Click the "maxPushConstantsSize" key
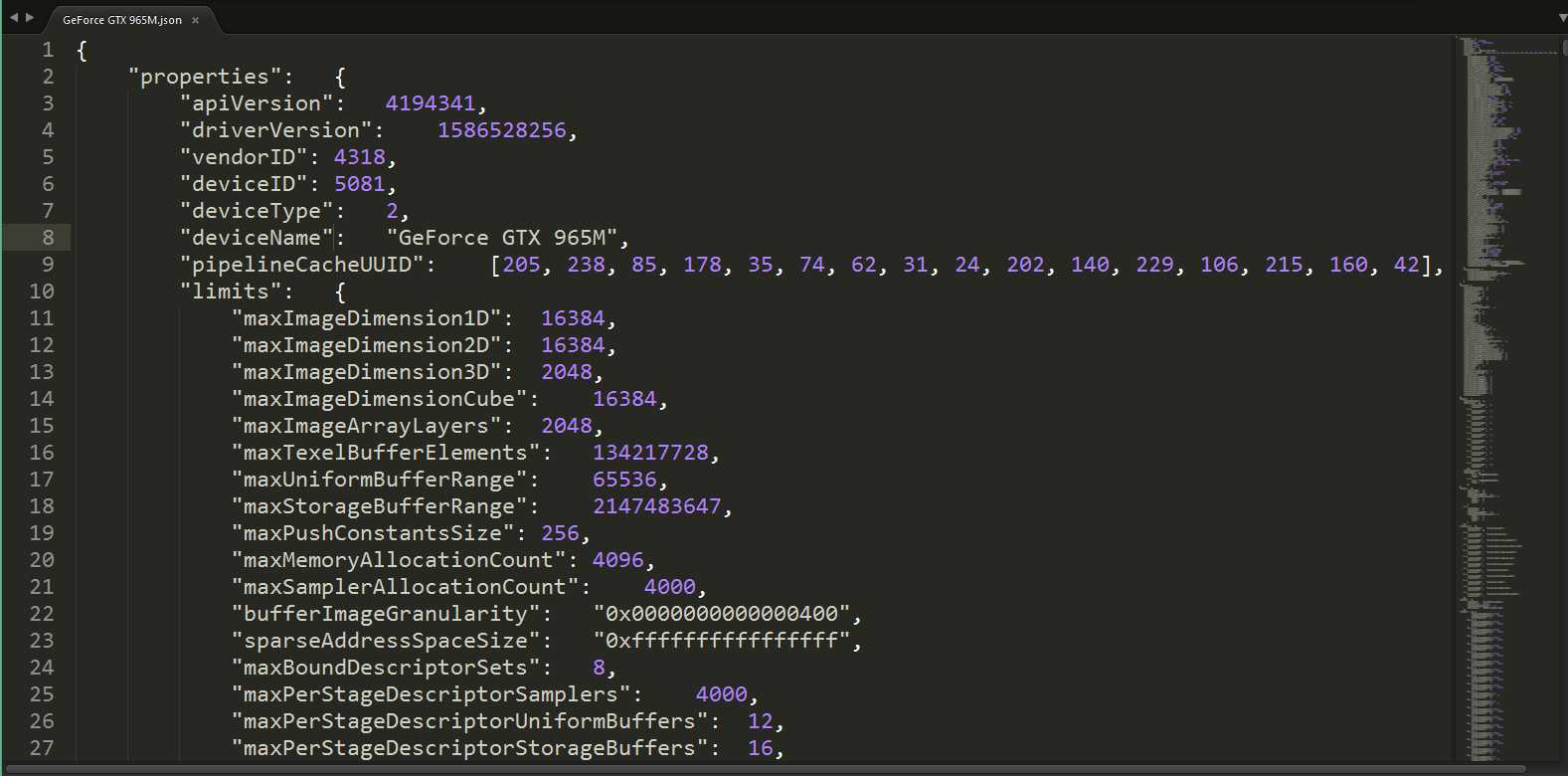 pos(373,533)
